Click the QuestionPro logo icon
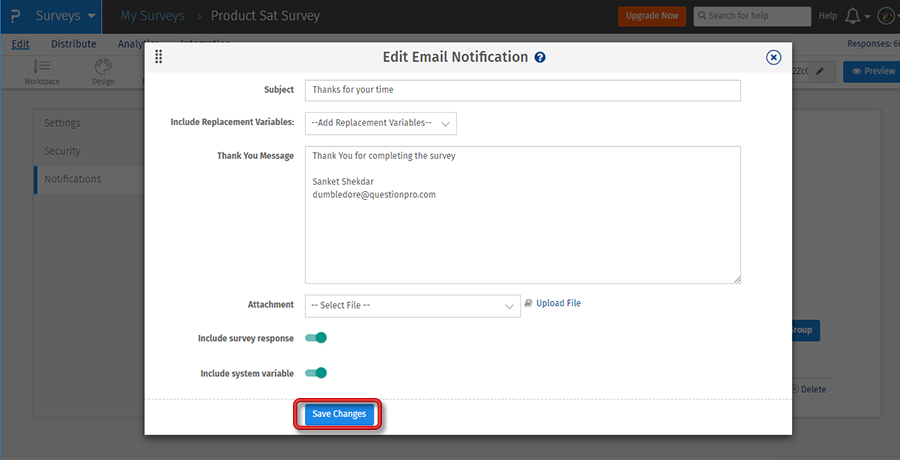900x460 pixels. click(x=14, y=16)
